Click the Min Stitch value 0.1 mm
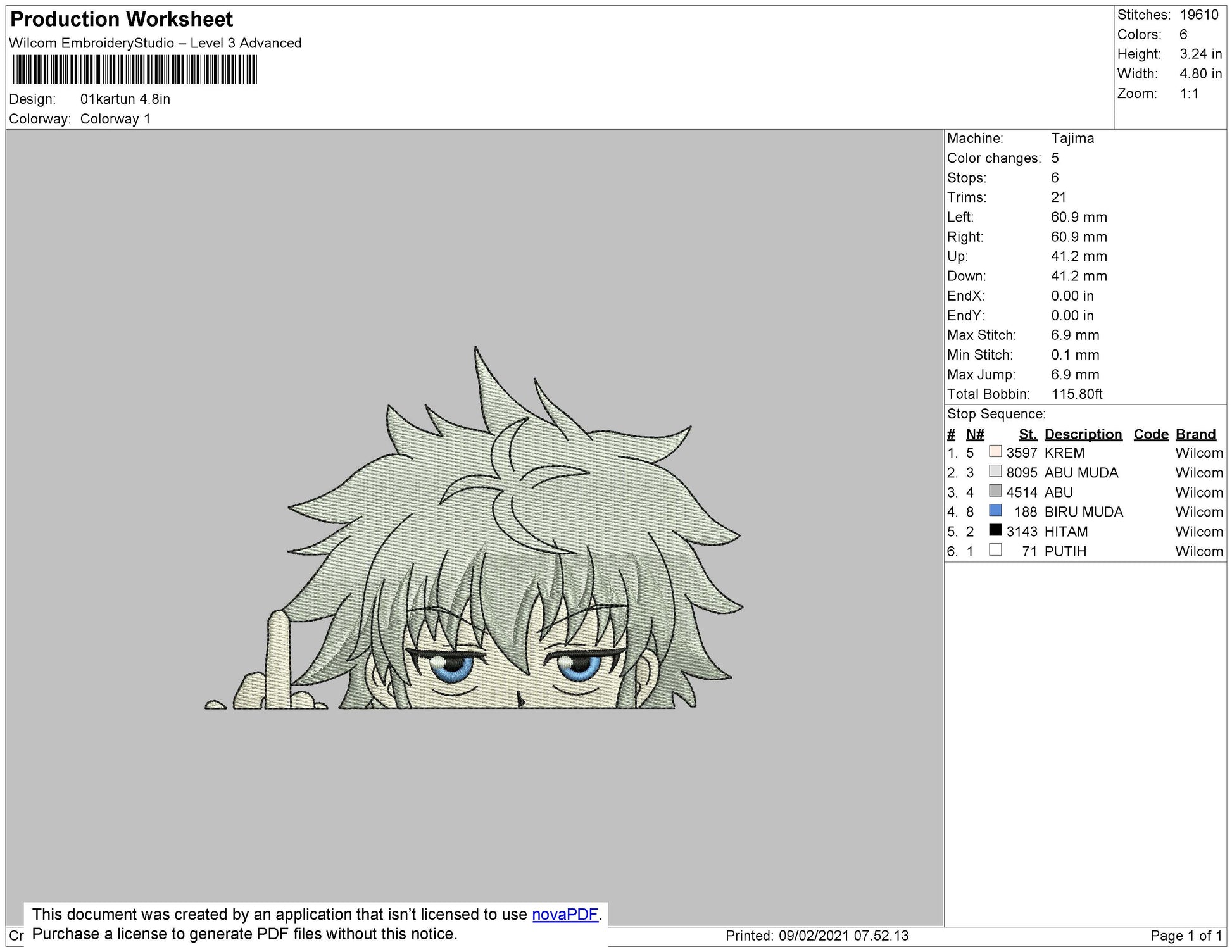1232x952 pixels. pyautogui.click(x=1075, y=355)
